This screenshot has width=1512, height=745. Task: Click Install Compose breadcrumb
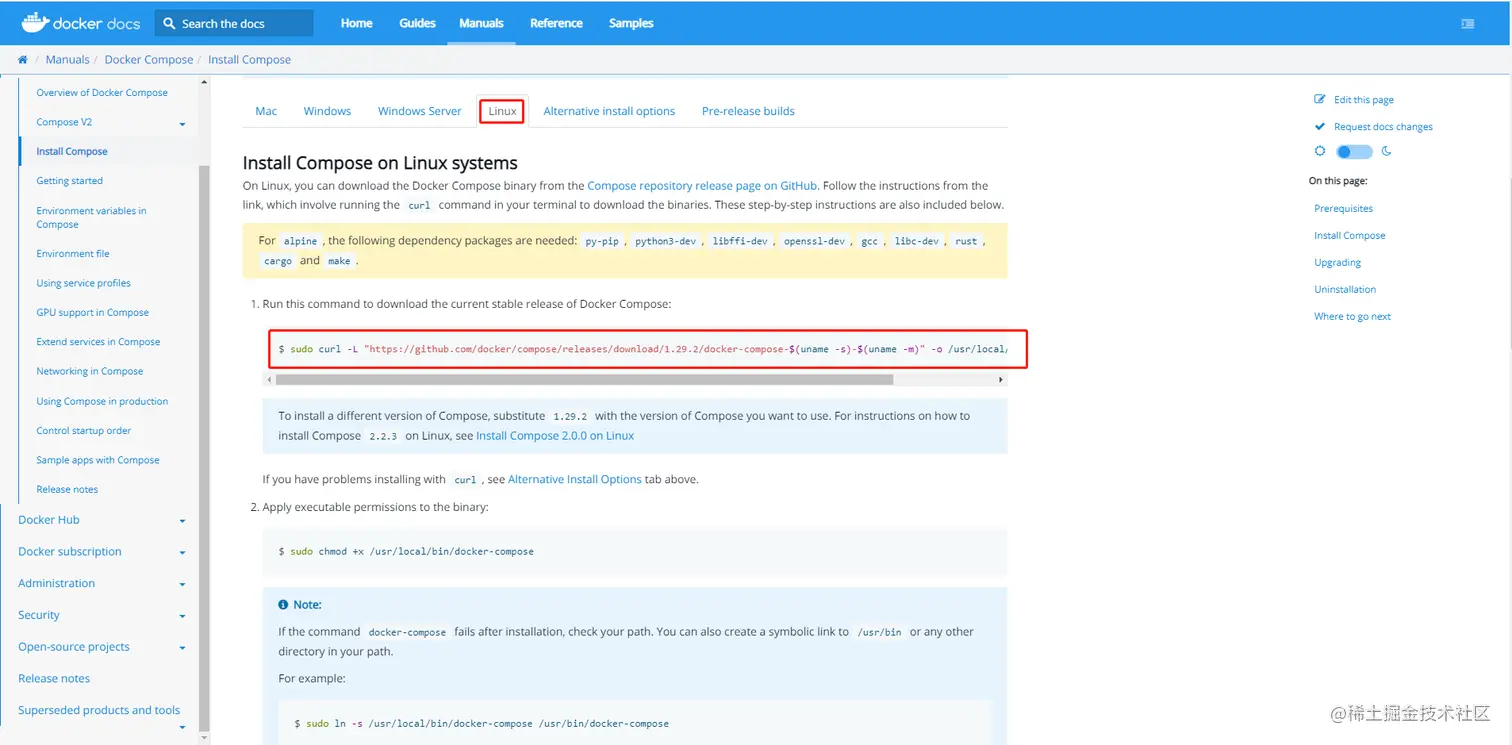(x=249, y=60)
